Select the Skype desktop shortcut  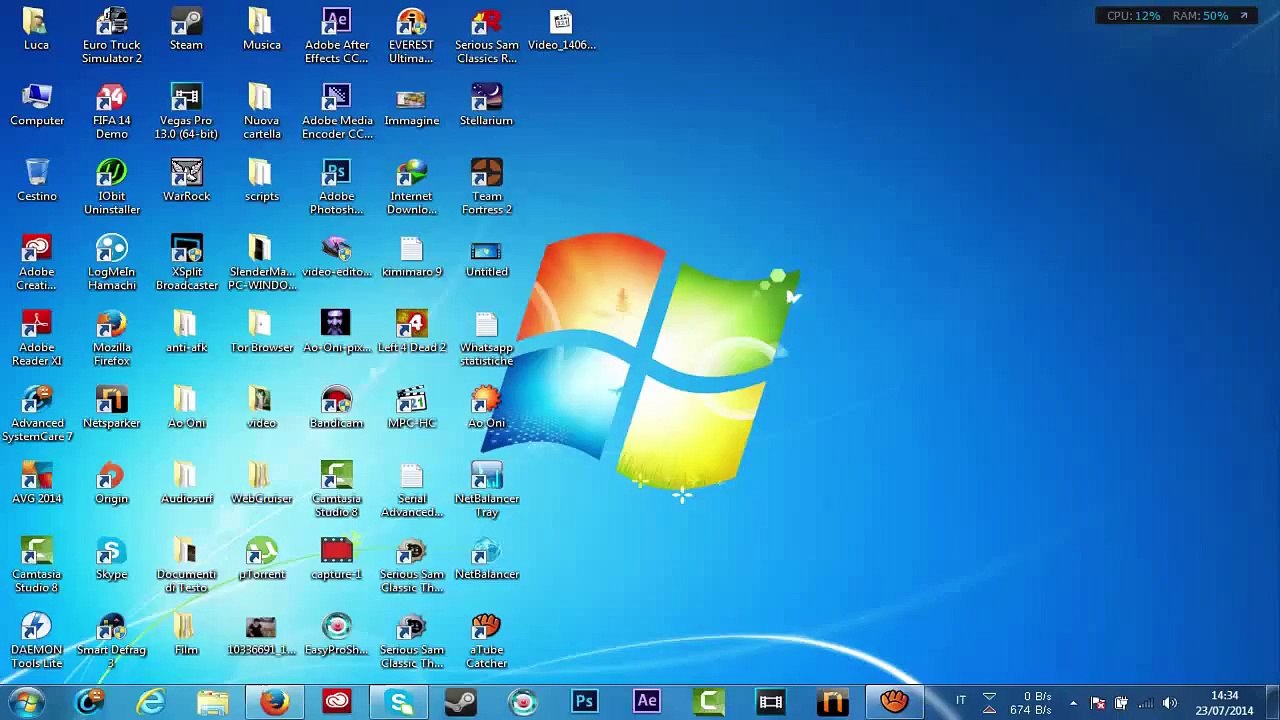111,559
